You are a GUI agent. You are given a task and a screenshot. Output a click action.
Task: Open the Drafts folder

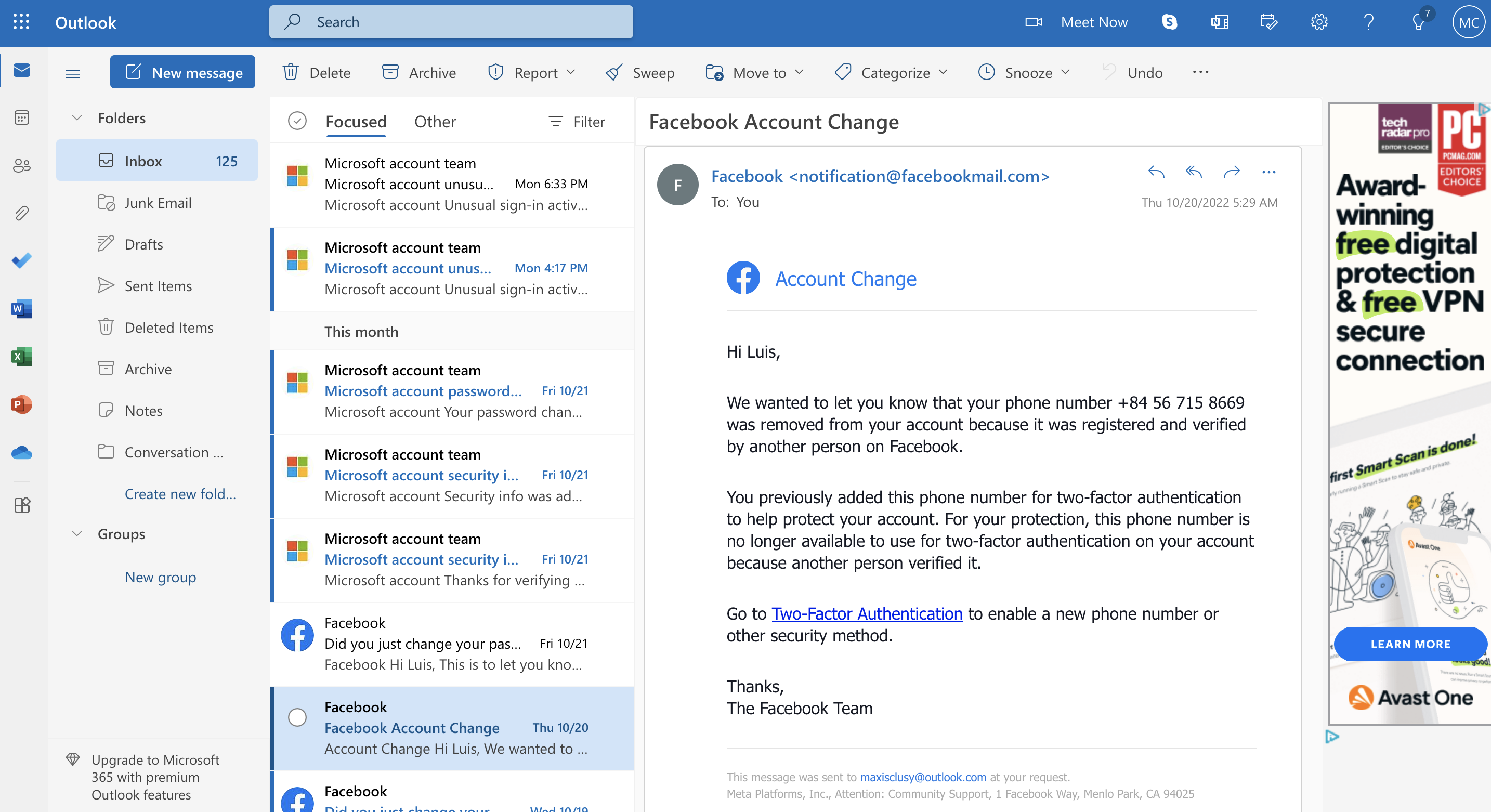click(x=157, y=244)
